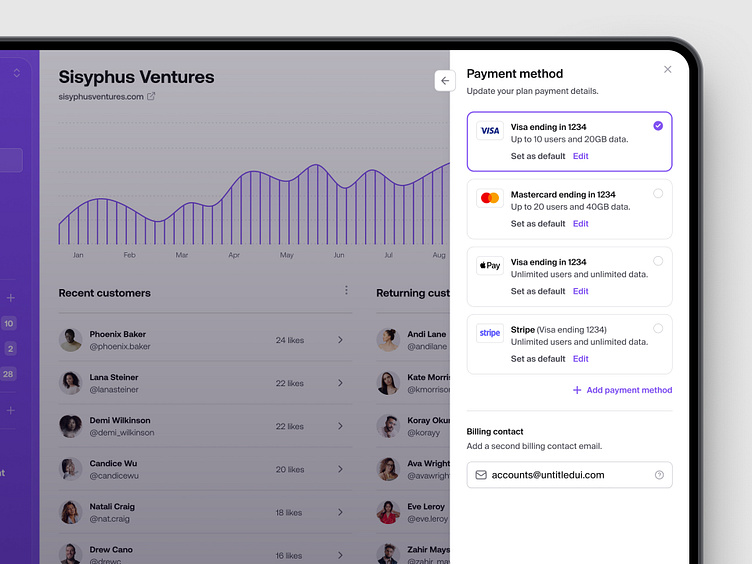Choose the Stripe payment option radio
This screenshot has height=564, width=752.
point(658,328)
